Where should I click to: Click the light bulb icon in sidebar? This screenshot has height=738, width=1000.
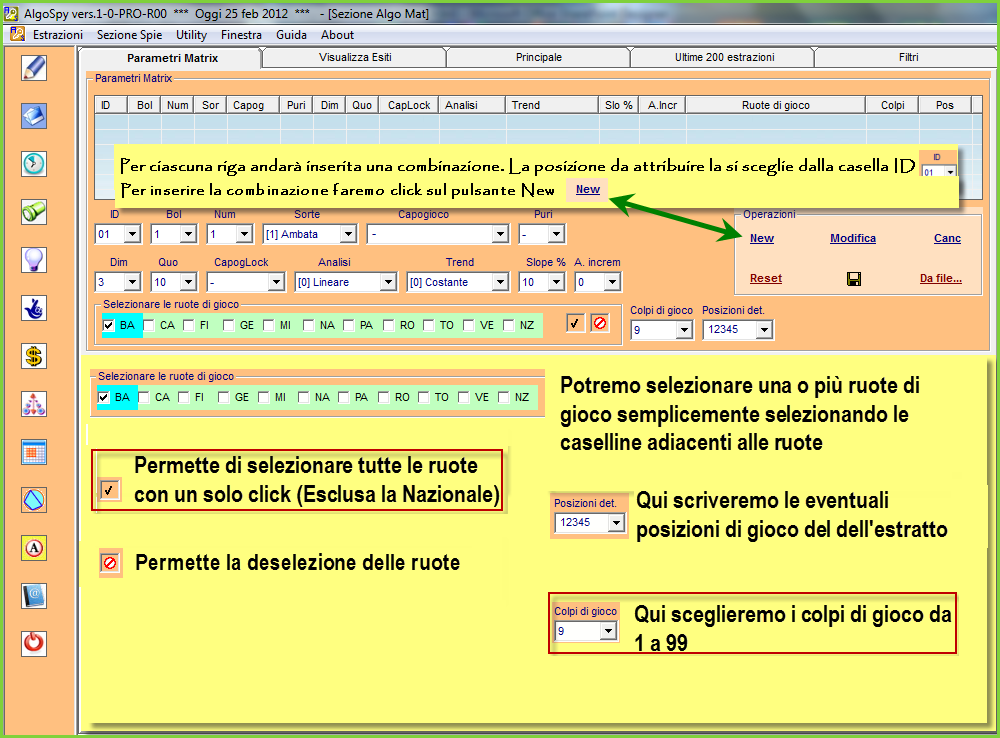(x=34, y=260)
